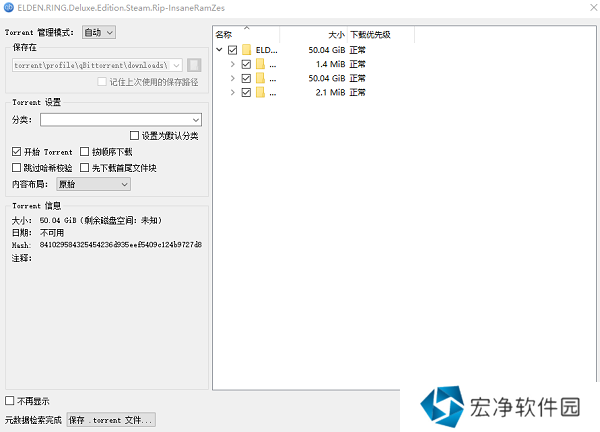Sort by 大小 column header
This screenshot has width=600, height=432.
[x=313, y=34]
